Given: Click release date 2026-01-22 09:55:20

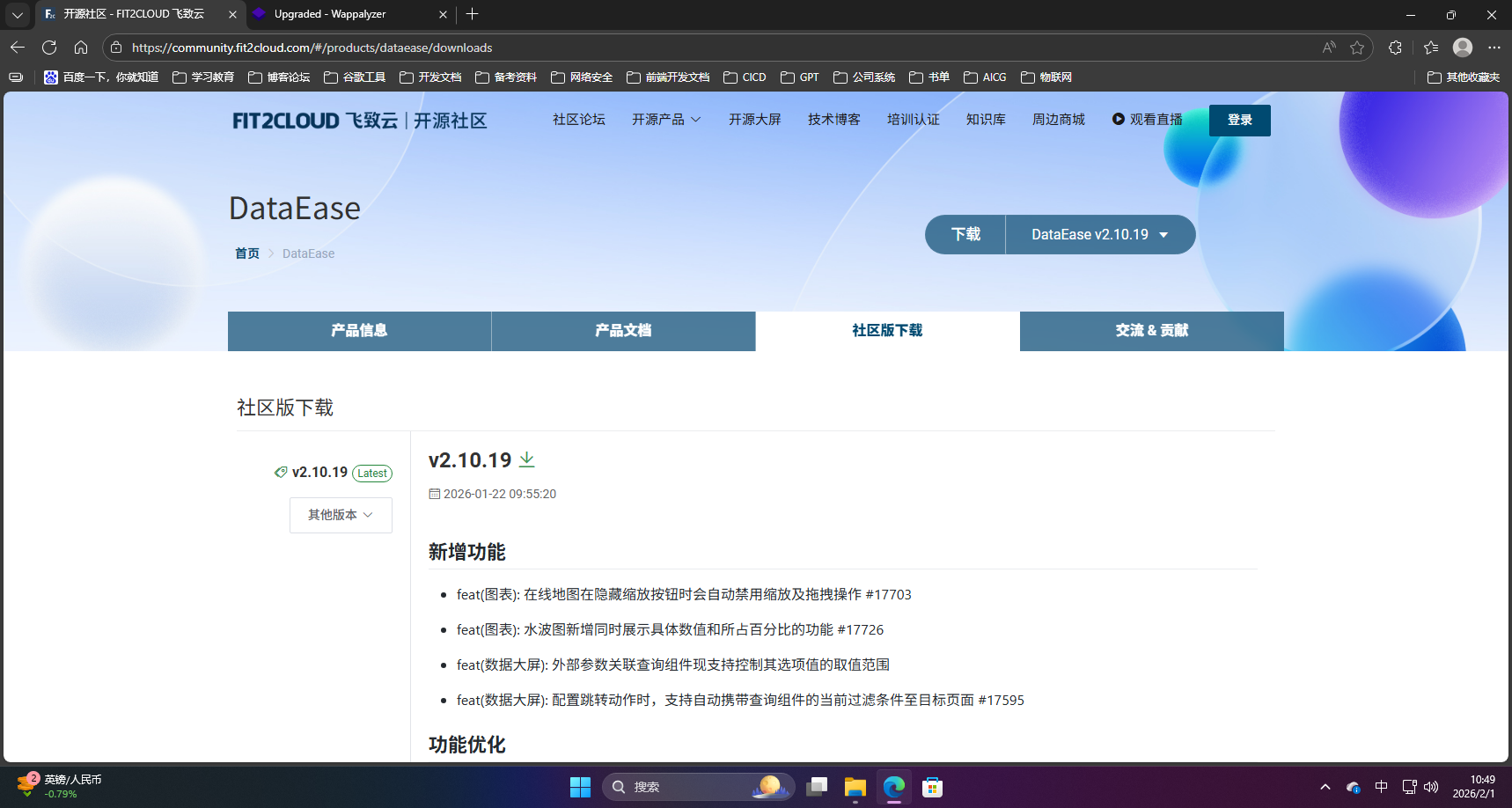Looking at the screenshot, I should click(493, 494).
